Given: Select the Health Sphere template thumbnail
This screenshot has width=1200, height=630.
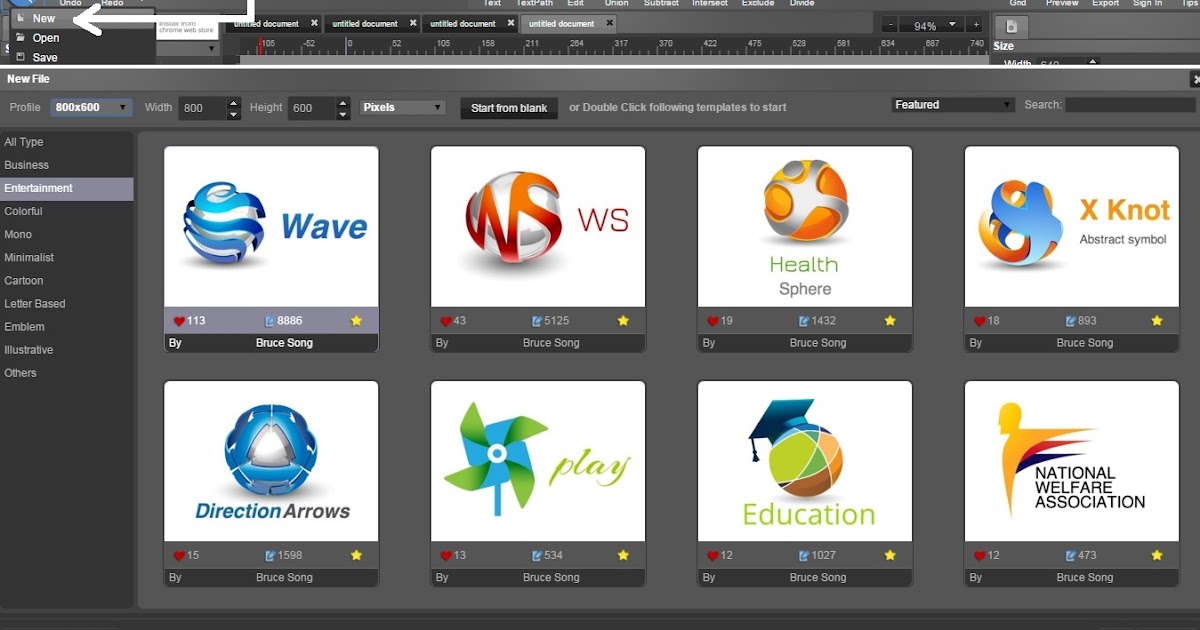Looking at the screenshot, I should pyautogui.click(x=805, y=227).
